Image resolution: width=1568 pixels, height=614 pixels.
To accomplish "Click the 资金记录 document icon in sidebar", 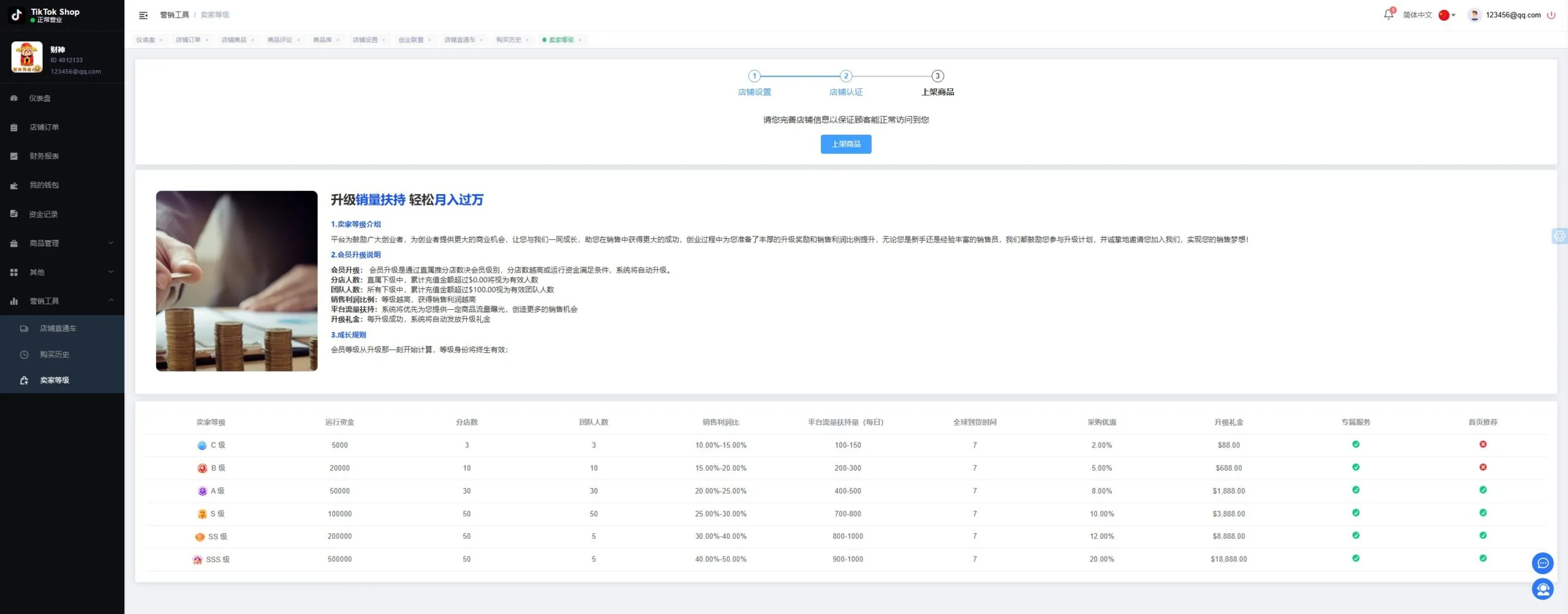I will pyautogui.click(x=14, y=214).
